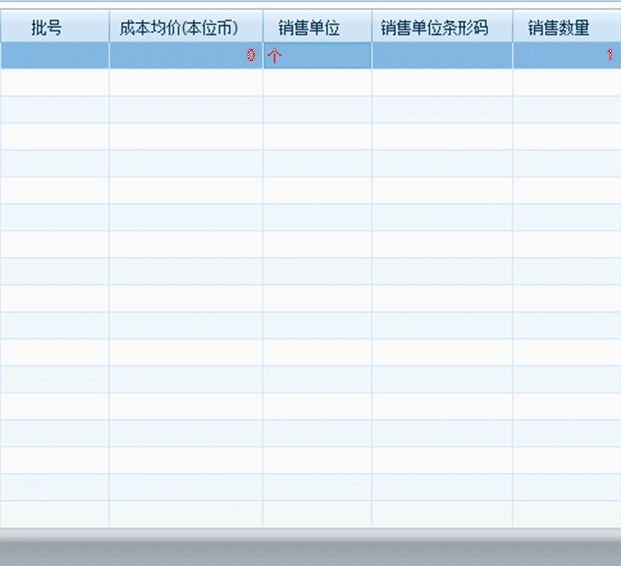Select the cost price cell showing 0
Viewport: 621px width, 566px height.
tap(186, 55)
